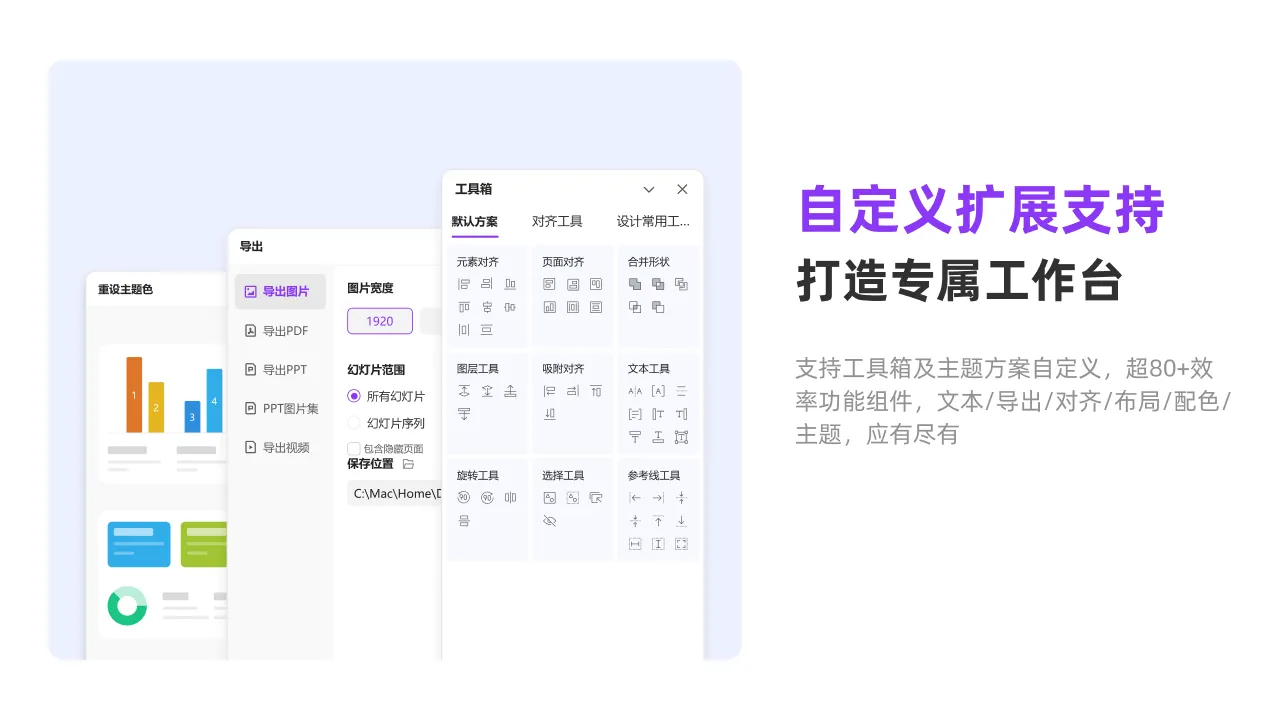Select the 所有幻灯片 radio button
The image size is (1280, 720).
click(354, 396)
